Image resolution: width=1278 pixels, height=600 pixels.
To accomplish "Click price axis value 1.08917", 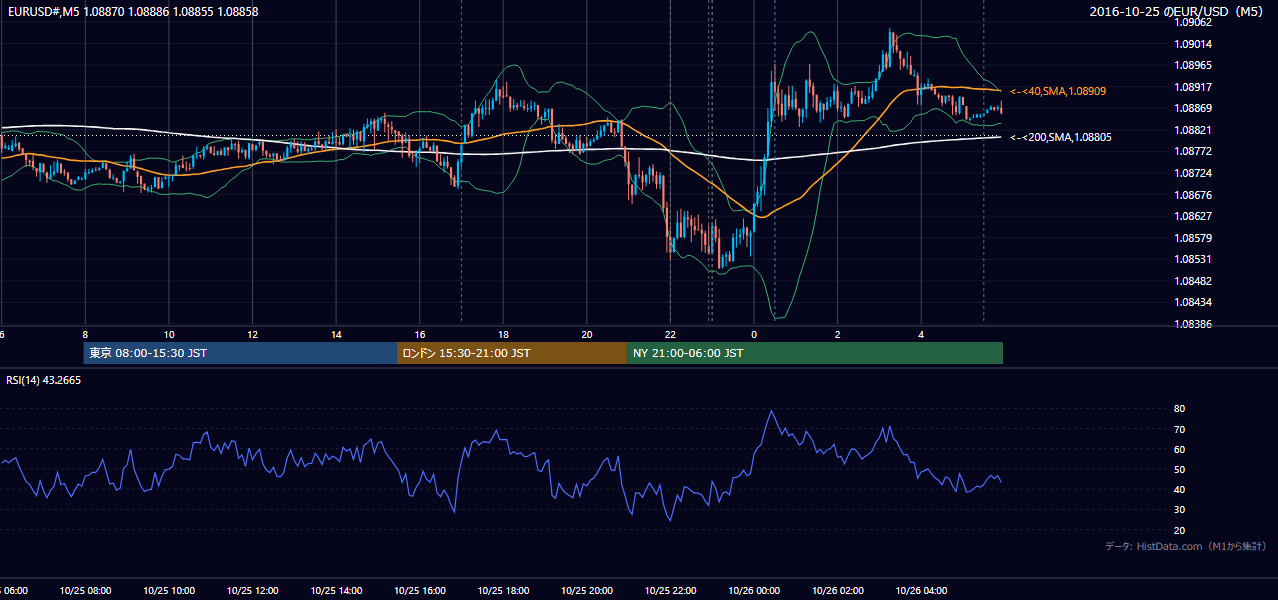I will tap(1193, 87).
